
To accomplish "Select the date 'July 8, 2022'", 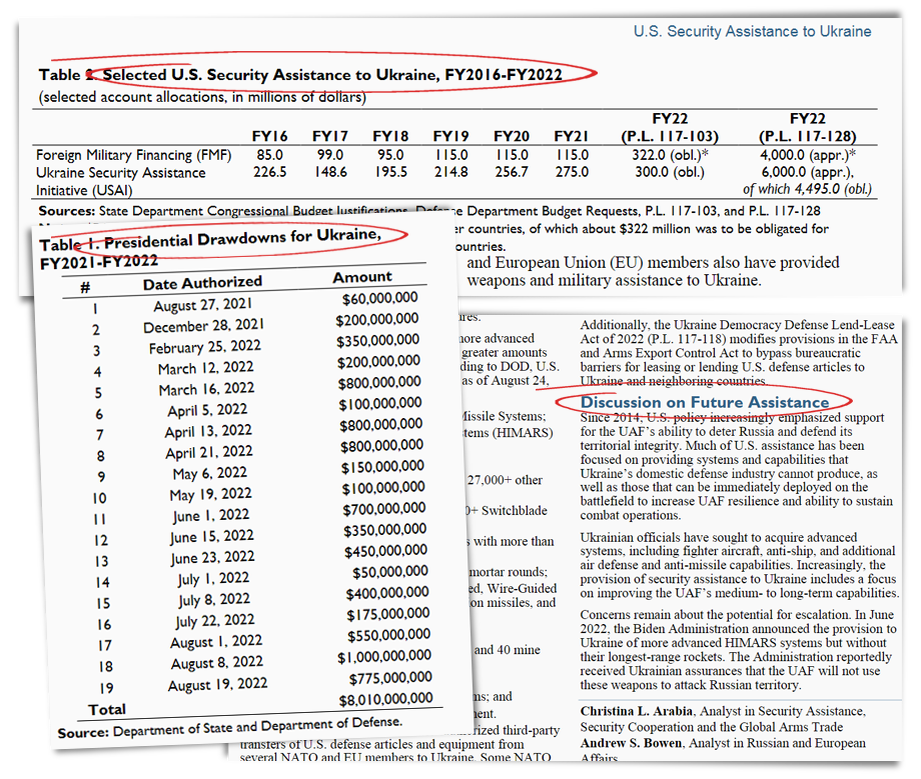I will click(214, 600).
